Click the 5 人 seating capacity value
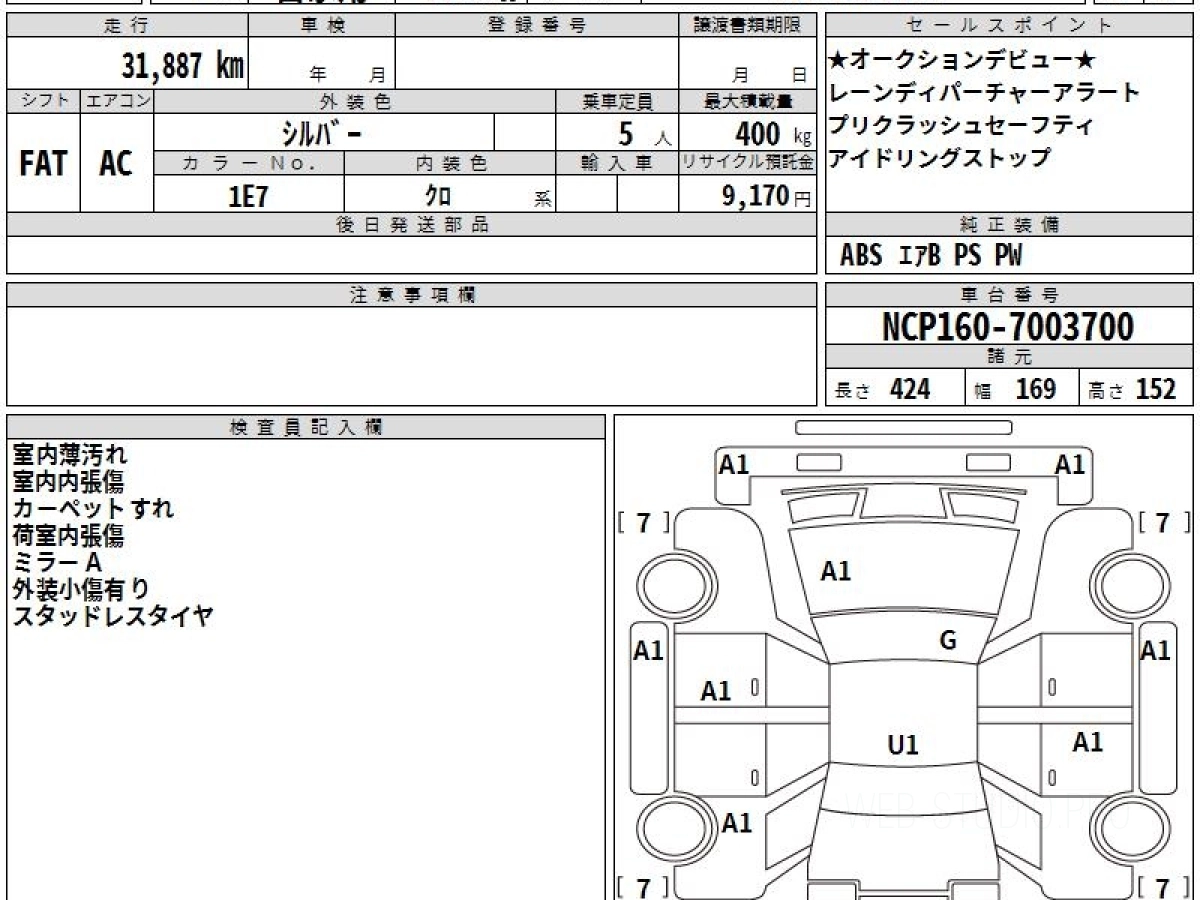Screen dimensions: 1200x900 (x=644, y=133)
